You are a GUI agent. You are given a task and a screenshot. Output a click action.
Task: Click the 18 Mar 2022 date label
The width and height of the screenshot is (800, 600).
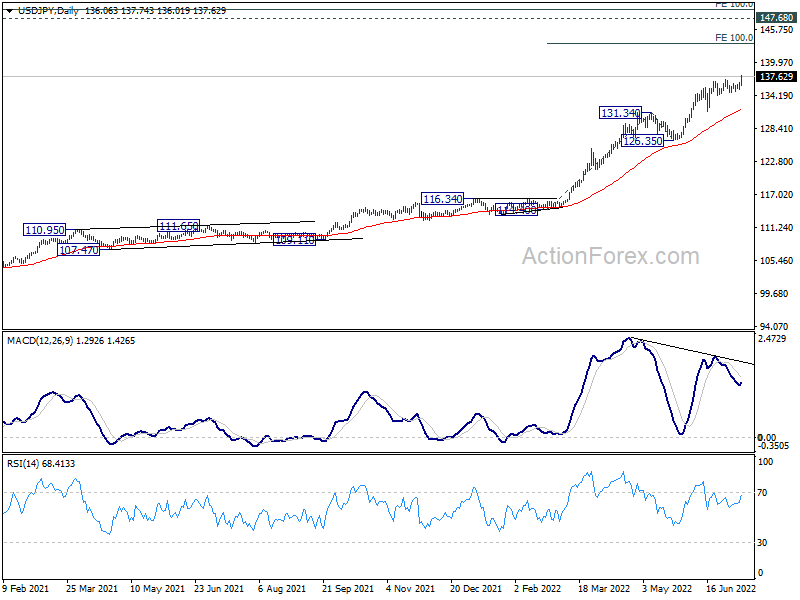tap(604, 589)
